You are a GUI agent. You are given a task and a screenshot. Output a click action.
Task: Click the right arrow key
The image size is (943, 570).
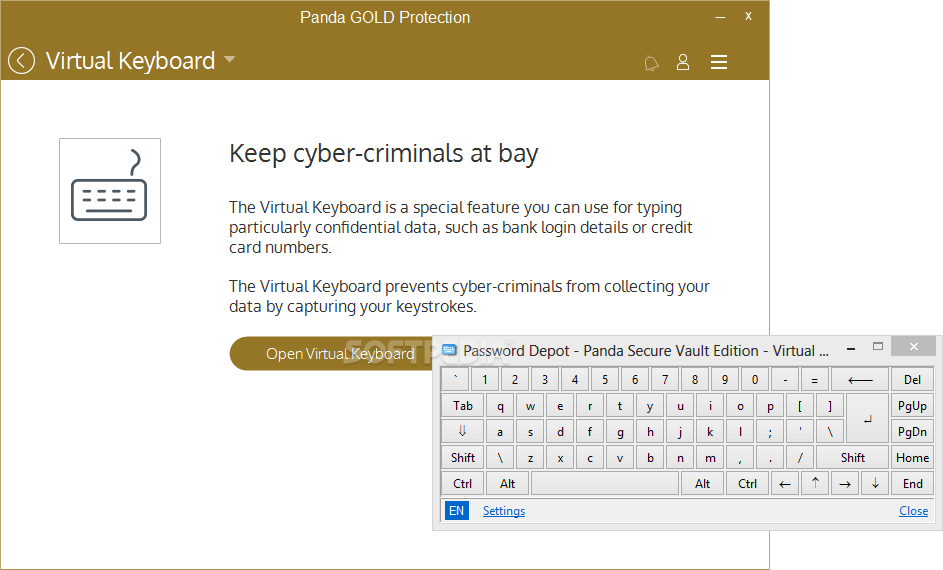tap(845, 483)
